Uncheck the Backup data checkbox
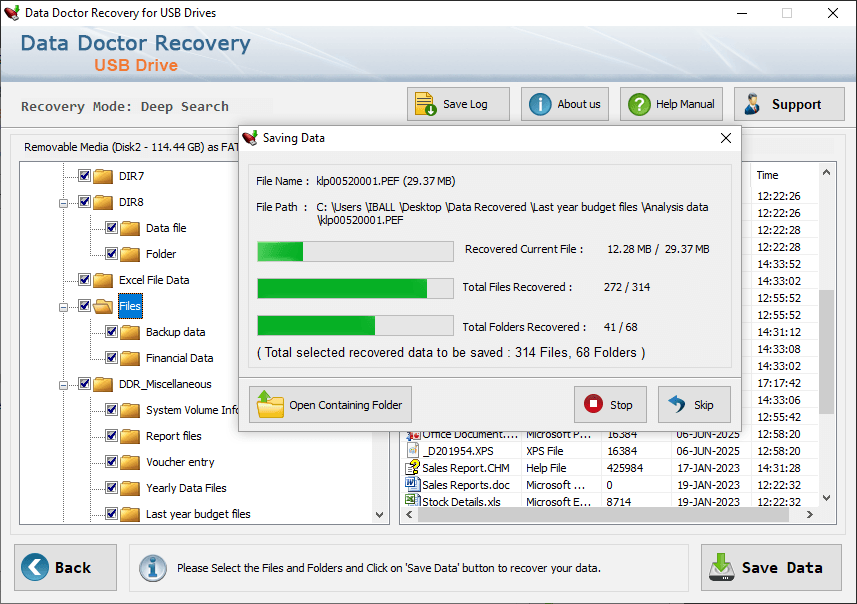857x604 pixels. click(x=111, y=331)
